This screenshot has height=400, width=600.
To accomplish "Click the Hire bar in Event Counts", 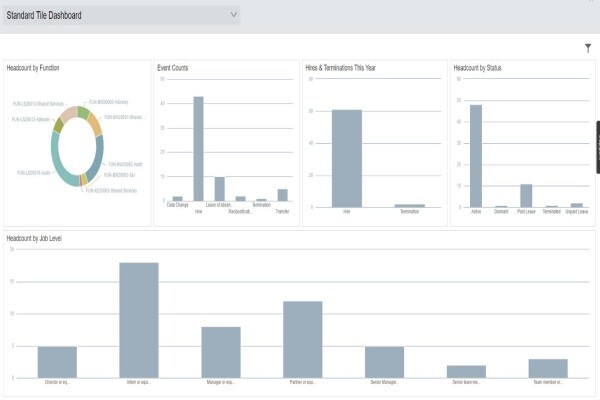I will 198,149.
